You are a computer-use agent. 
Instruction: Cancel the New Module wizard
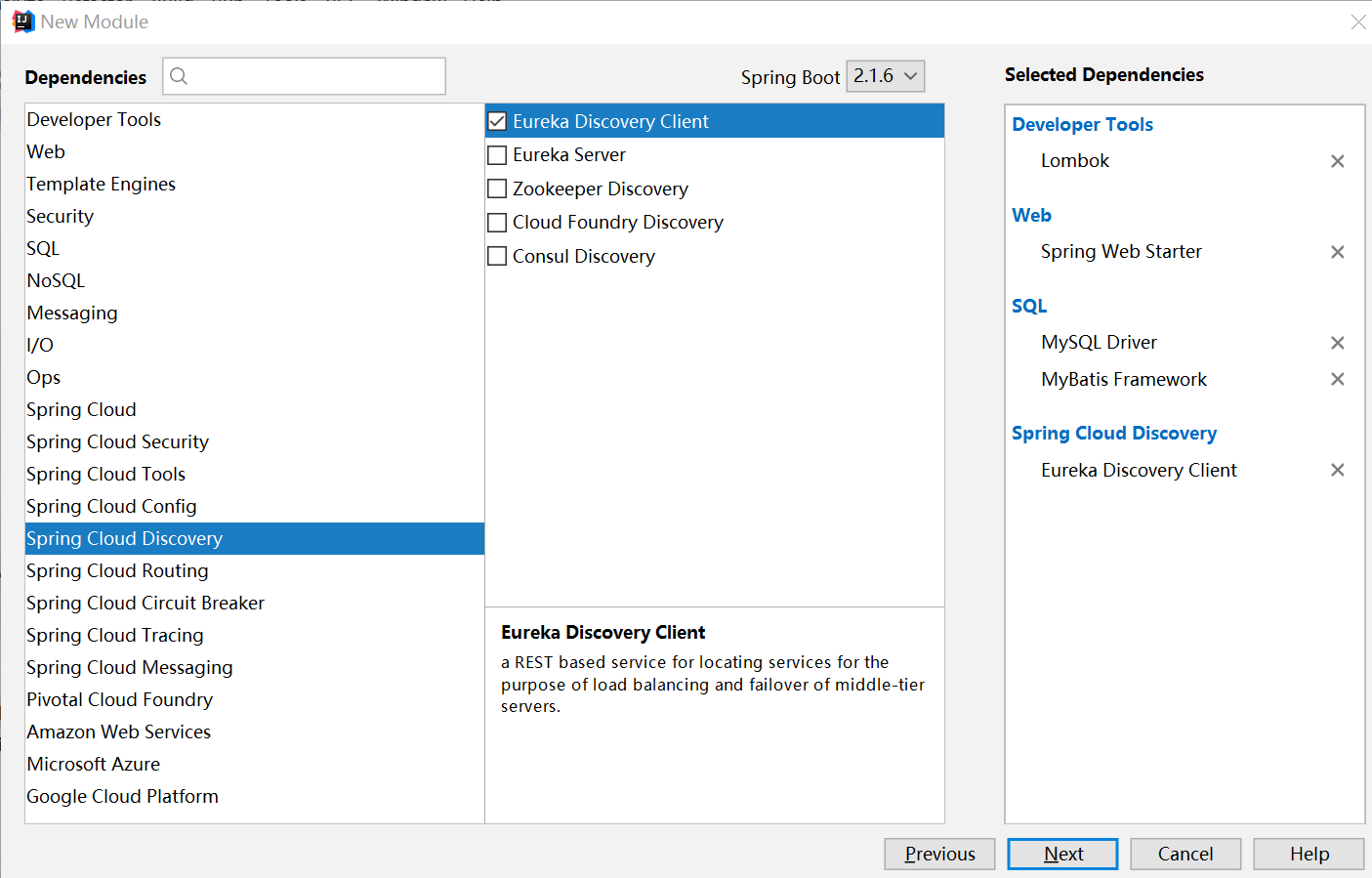[x=1185, y=854]
